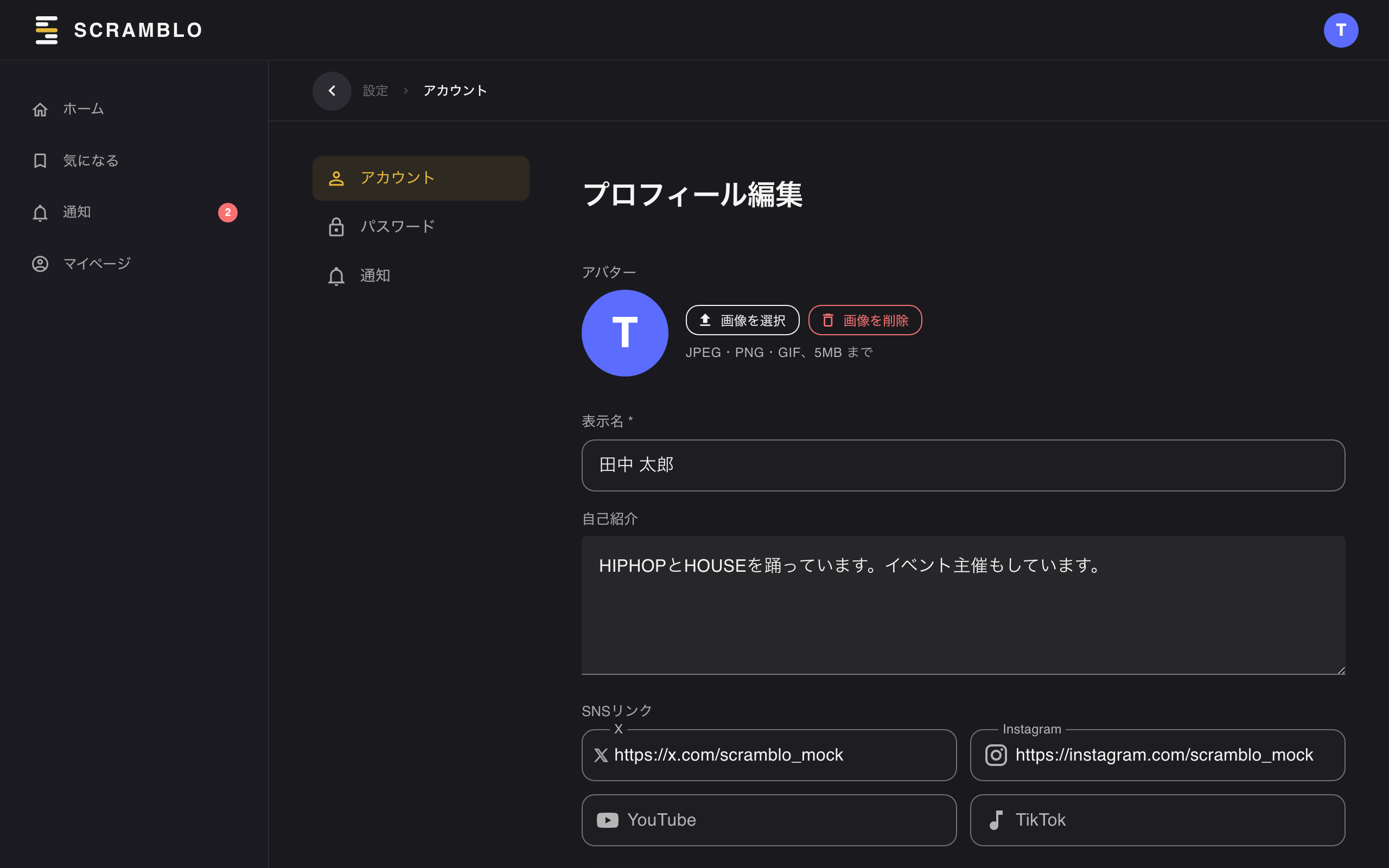Click the 設定 breadcrumb link
Image resolution: width=1389 pixels, height=868 pixels.
tap(375, 91)
